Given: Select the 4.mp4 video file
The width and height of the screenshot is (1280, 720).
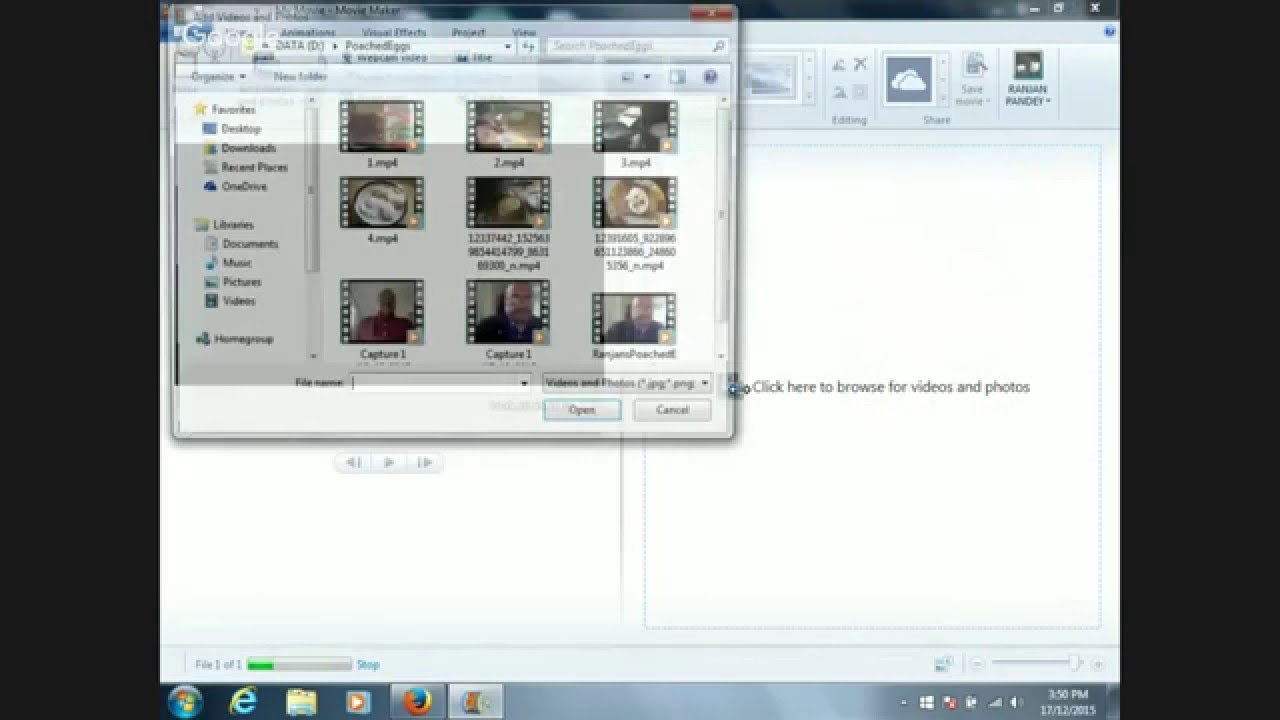Looking at the screenshot, I should pos(382,203).
